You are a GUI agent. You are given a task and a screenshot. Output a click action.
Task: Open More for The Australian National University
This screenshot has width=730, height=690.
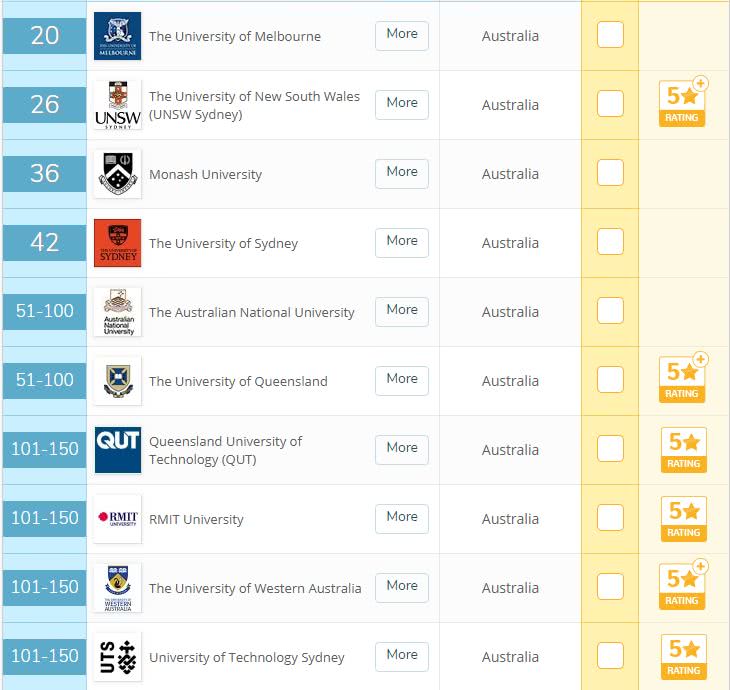pos(402,311)
